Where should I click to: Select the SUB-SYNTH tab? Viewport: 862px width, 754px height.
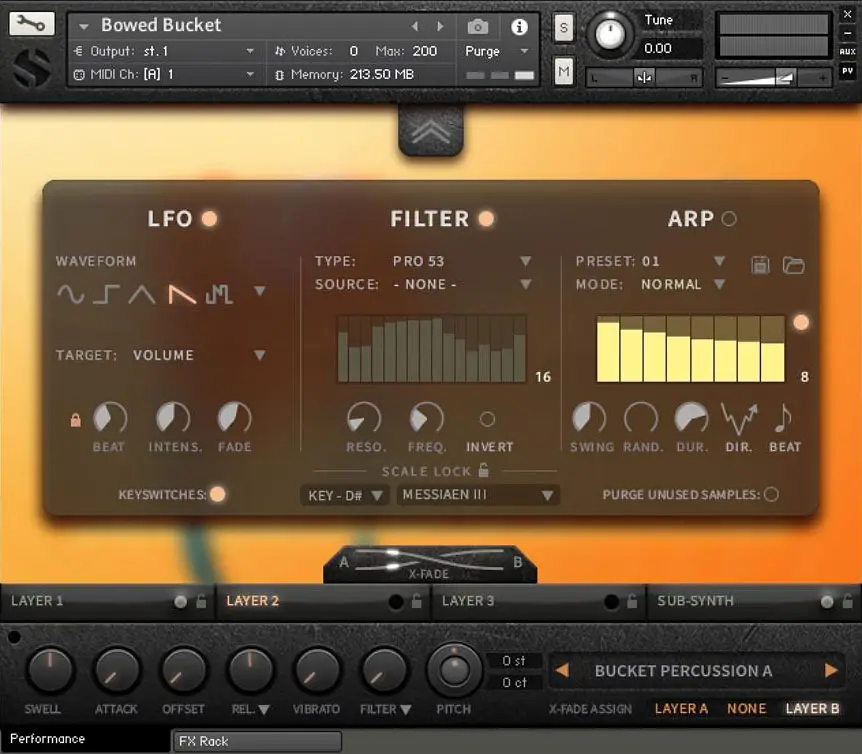click(754, 601)
